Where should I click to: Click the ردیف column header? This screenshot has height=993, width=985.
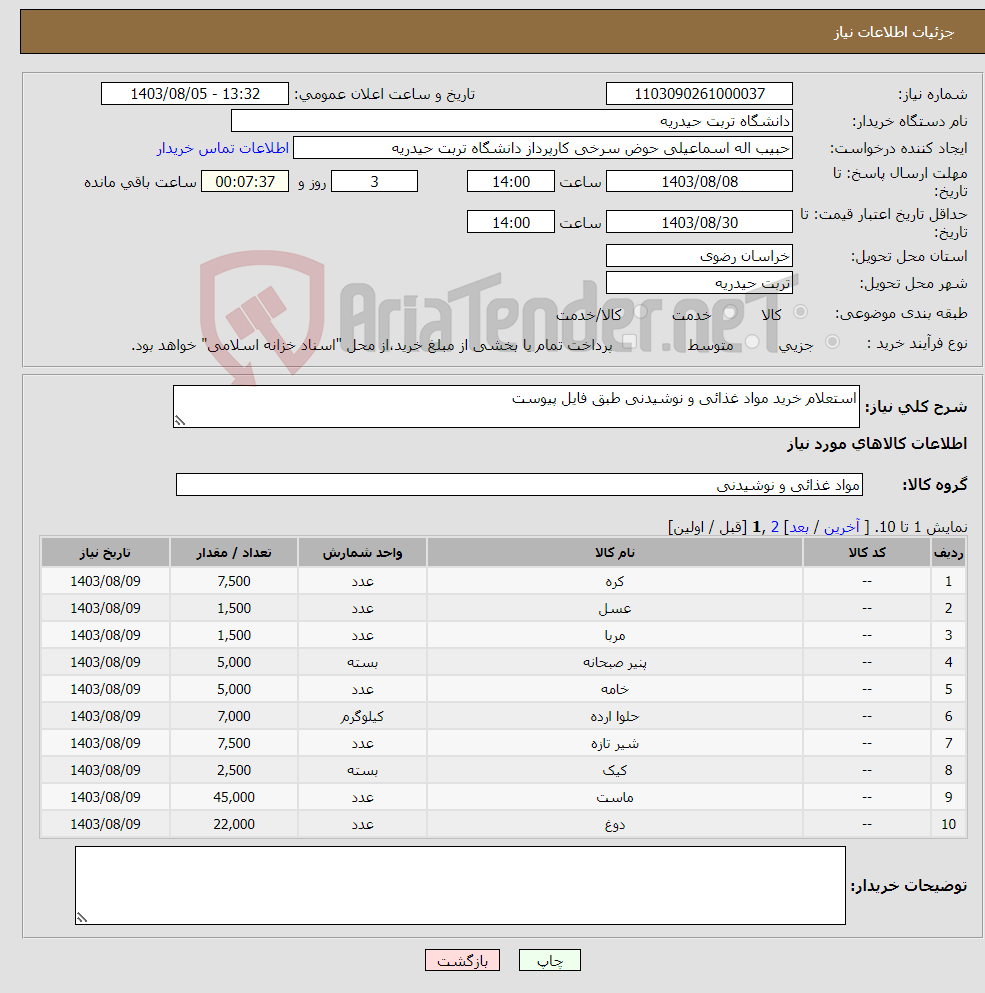(948, 552)
